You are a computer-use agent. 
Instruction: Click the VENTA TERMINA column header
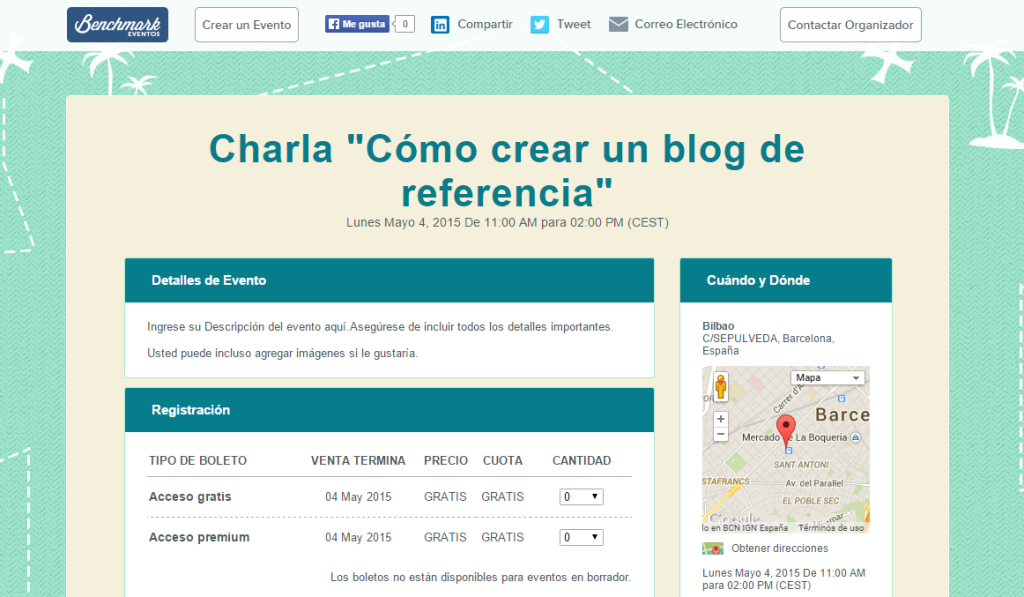(358, 460)
